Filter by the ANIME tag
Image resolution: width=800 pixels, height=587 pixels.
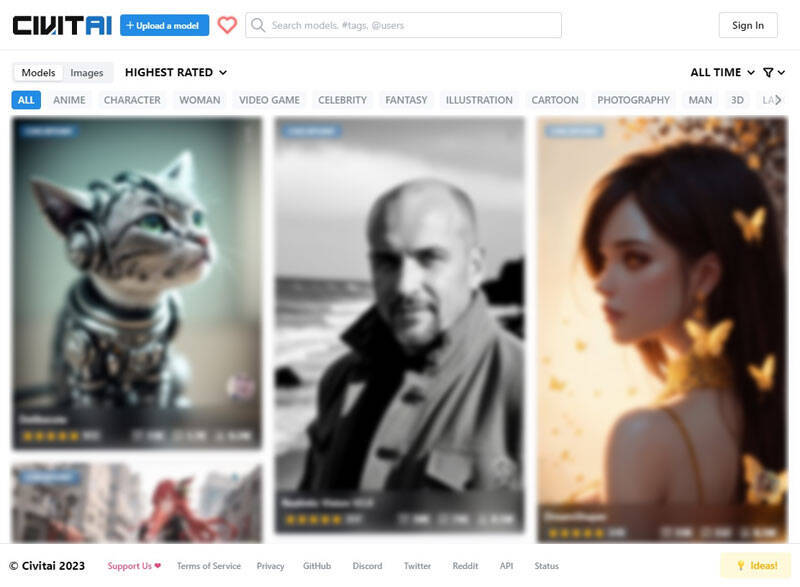pyautogui.click(x=69, y=100)
